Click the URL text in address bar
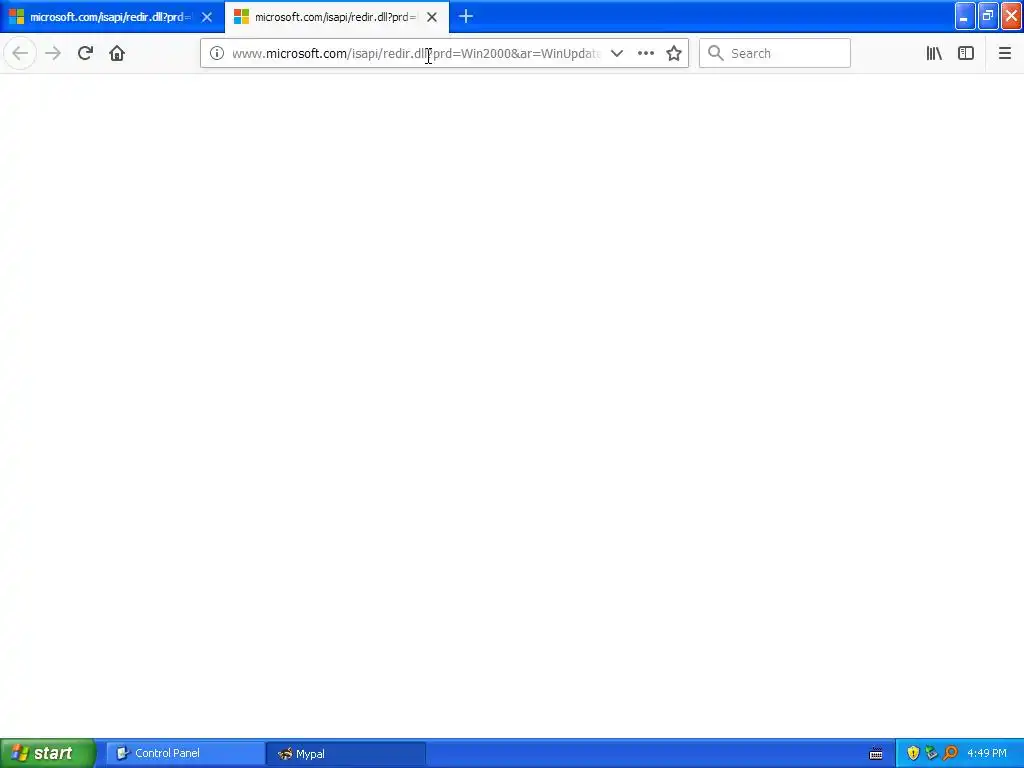This screenshot has width=1024, height=768. pyautogui.click(x=416, y=54)
